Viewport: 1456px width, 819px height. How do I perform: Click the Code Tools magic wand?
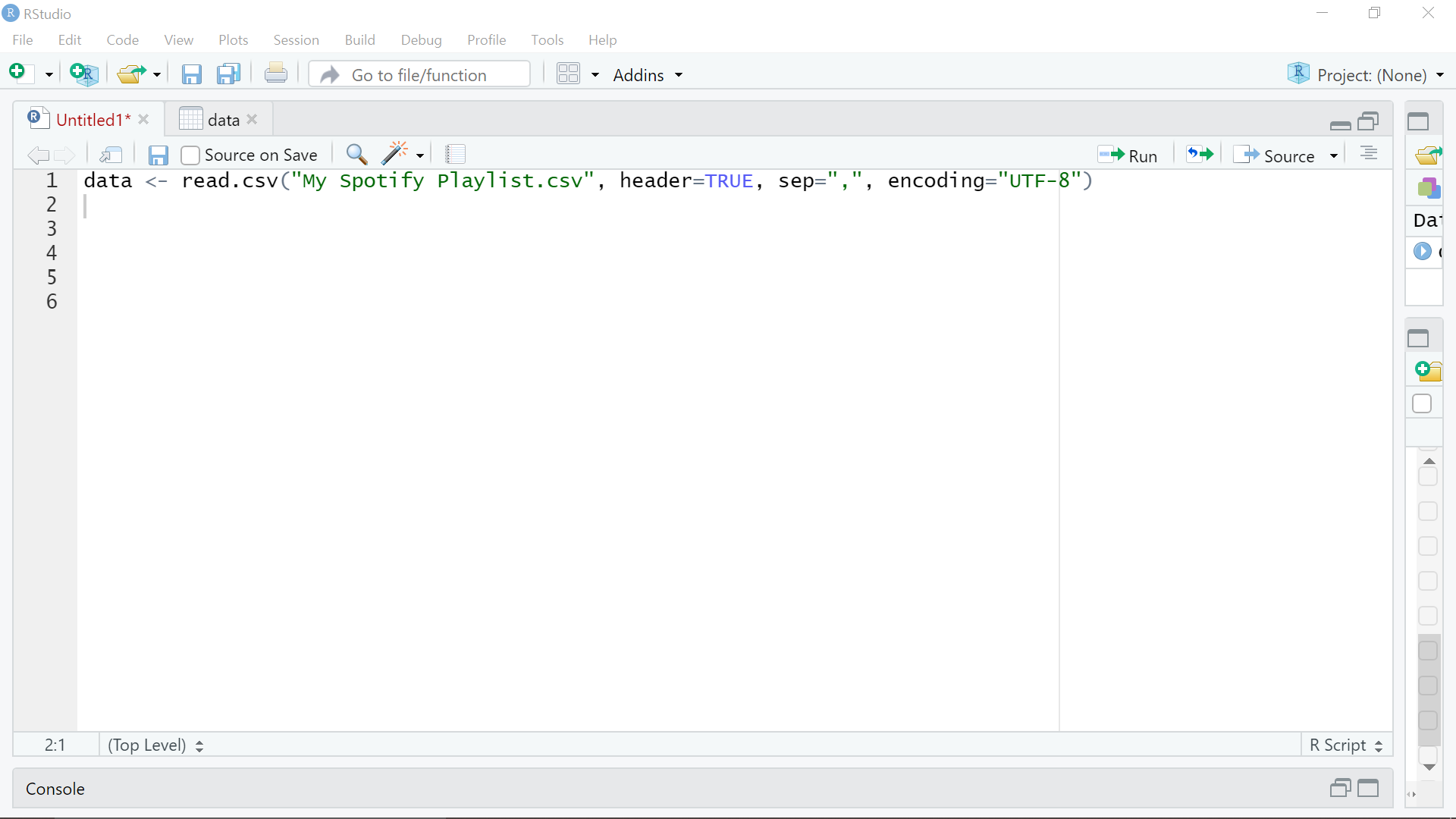tap(395, 155)
